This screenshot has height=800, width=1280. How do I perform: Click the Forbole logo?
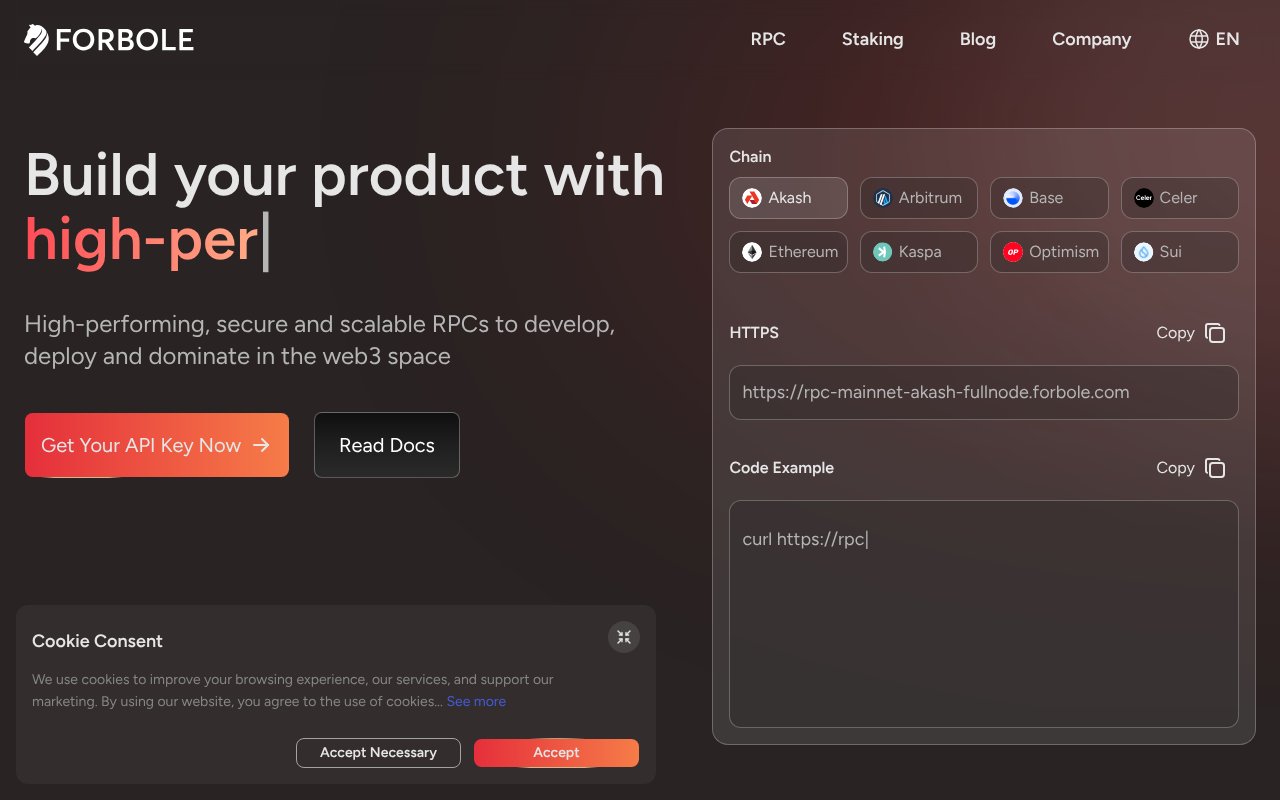[x=108, y=39]
